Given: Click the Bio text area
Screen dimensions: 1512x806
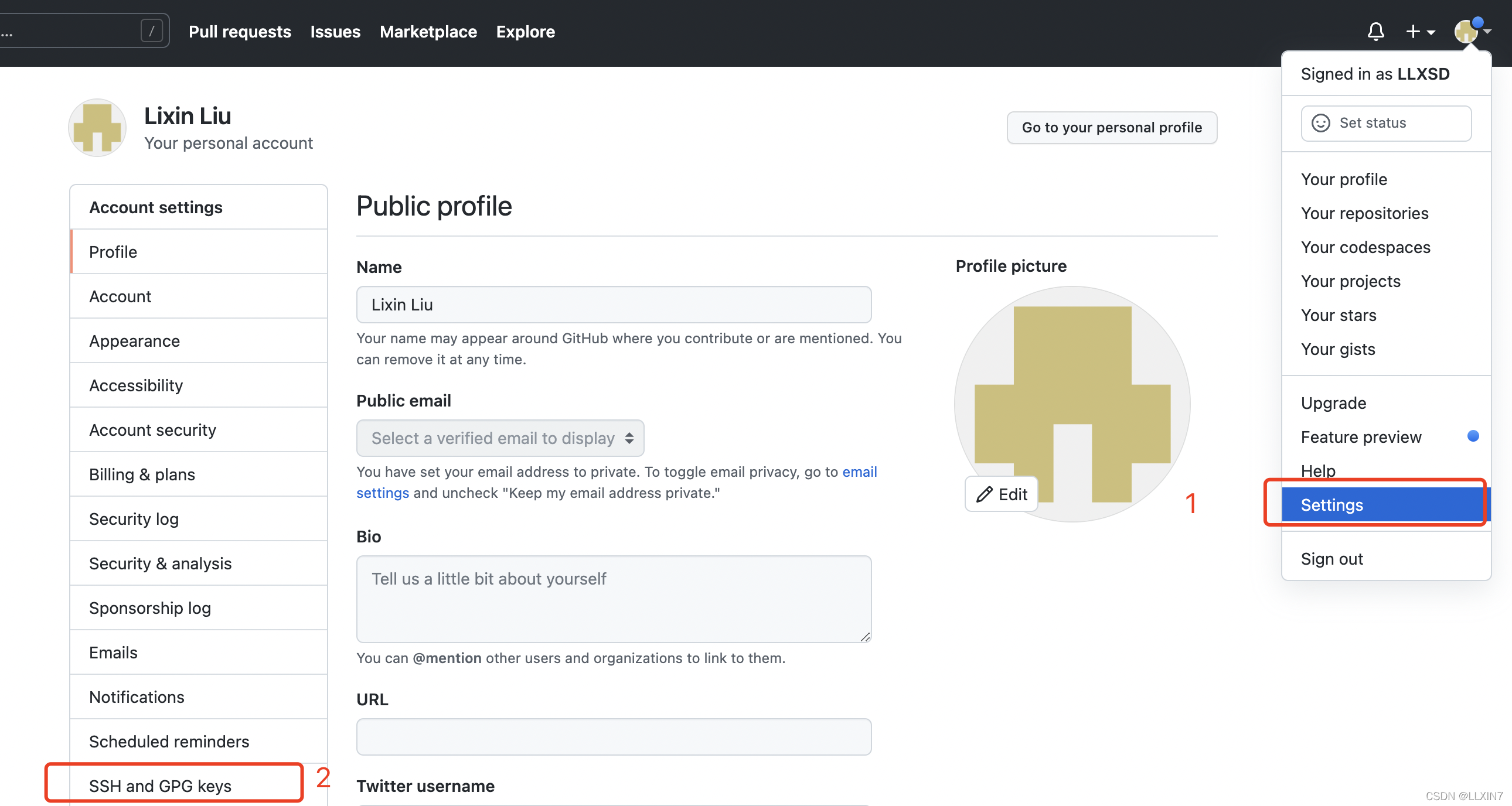Looking at the screenshot, I should point(614,599).
